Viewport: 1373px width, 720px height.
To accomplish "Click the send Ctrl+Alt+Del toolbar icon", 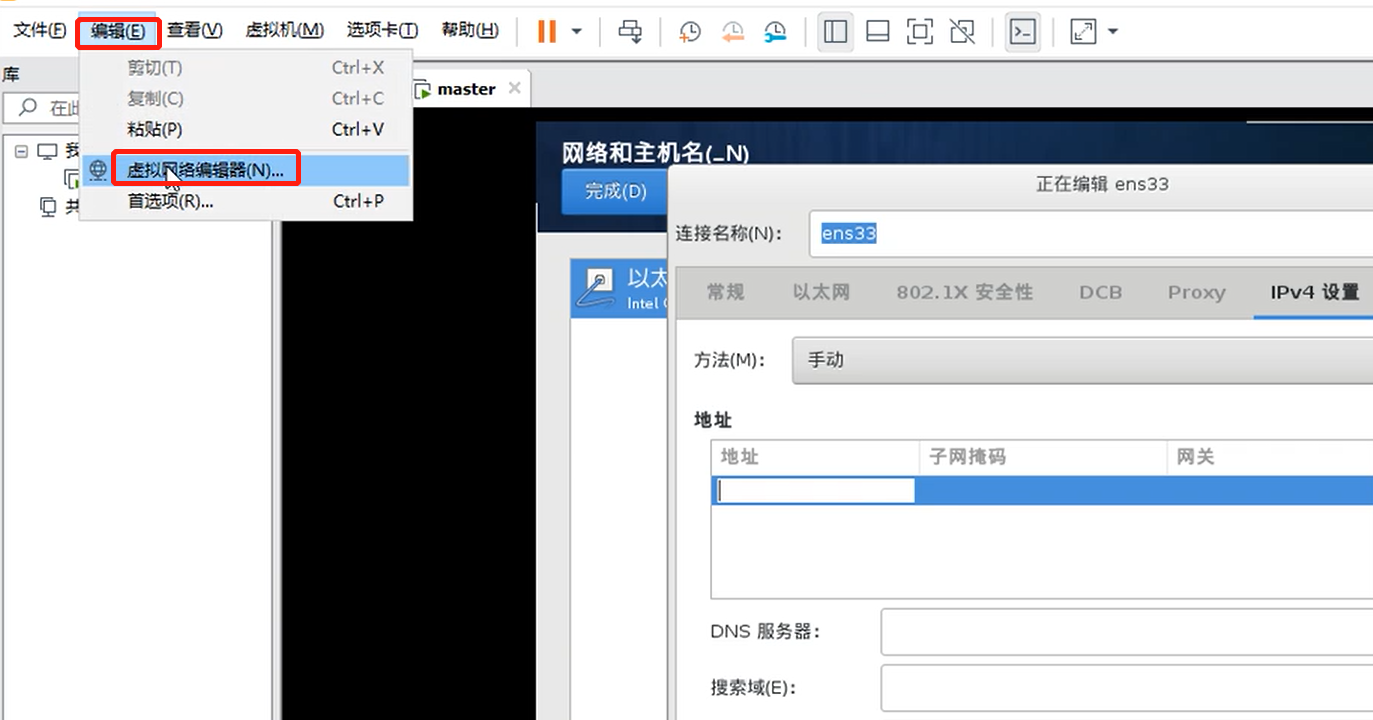I will coord(630,31).
